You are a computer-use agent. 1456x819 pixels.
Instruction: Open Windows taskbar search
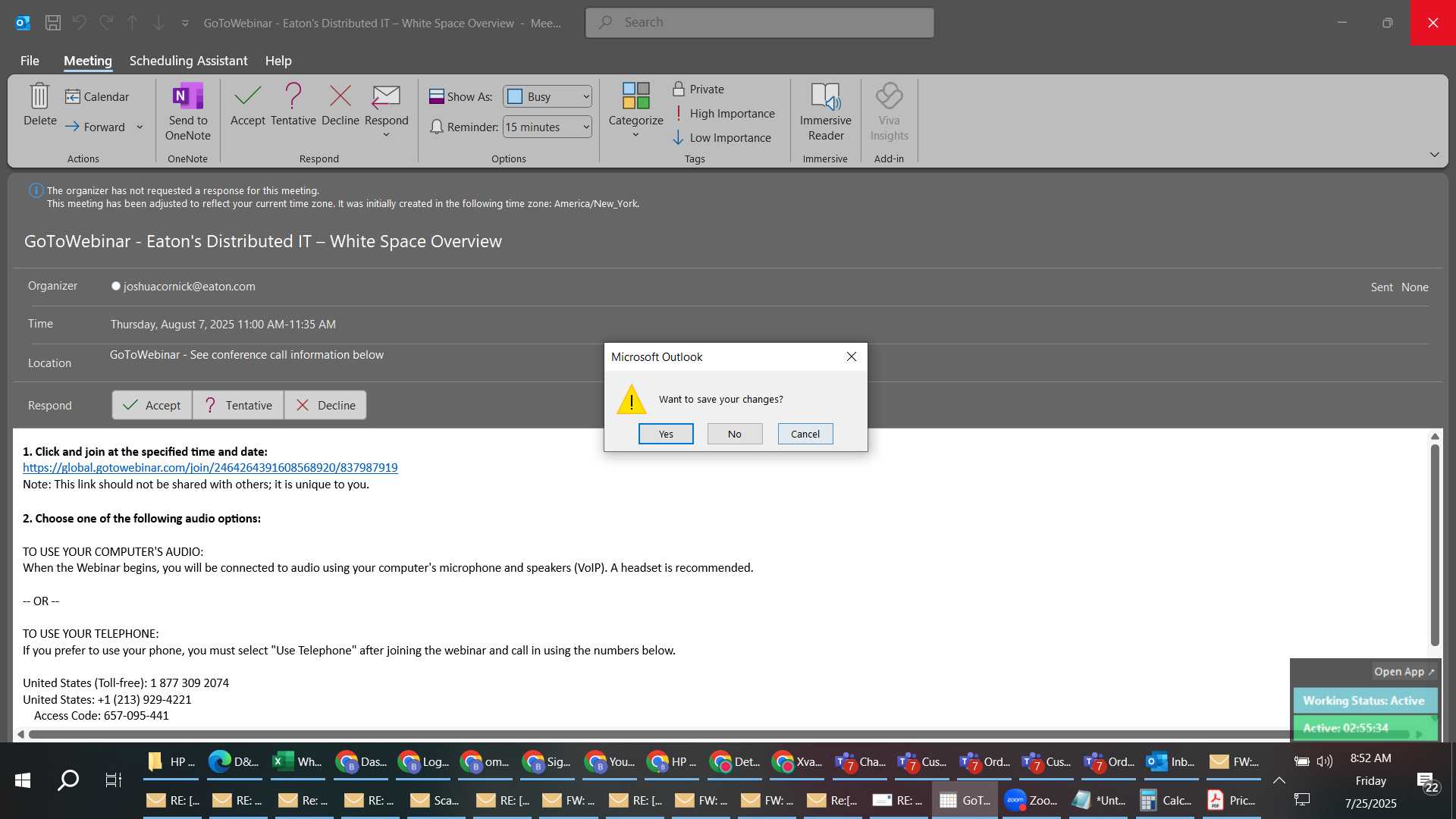[68, 780]
